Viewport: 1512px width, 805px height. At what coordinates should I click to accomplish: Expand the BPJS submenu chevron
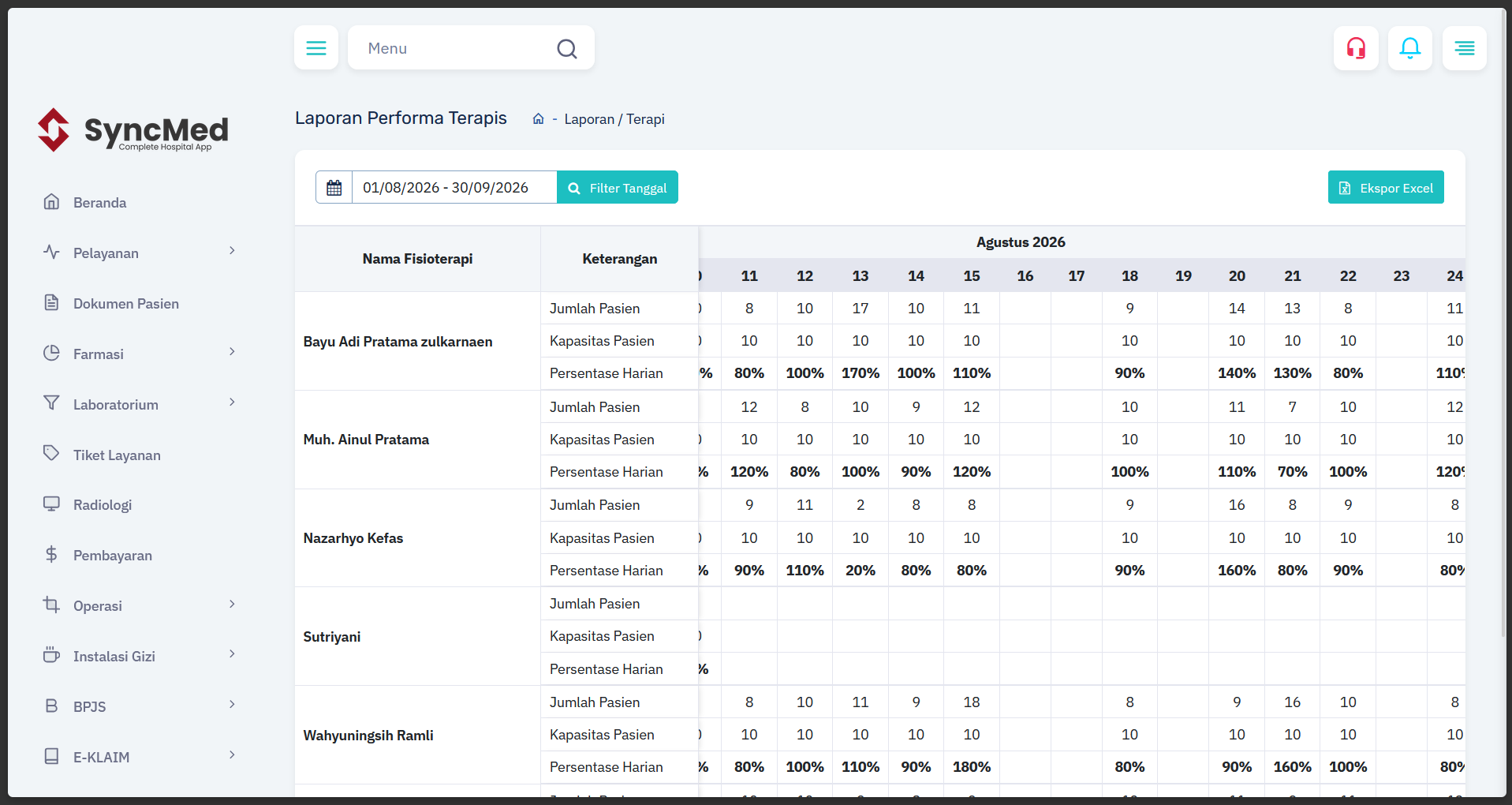click(x=232, y=705)
